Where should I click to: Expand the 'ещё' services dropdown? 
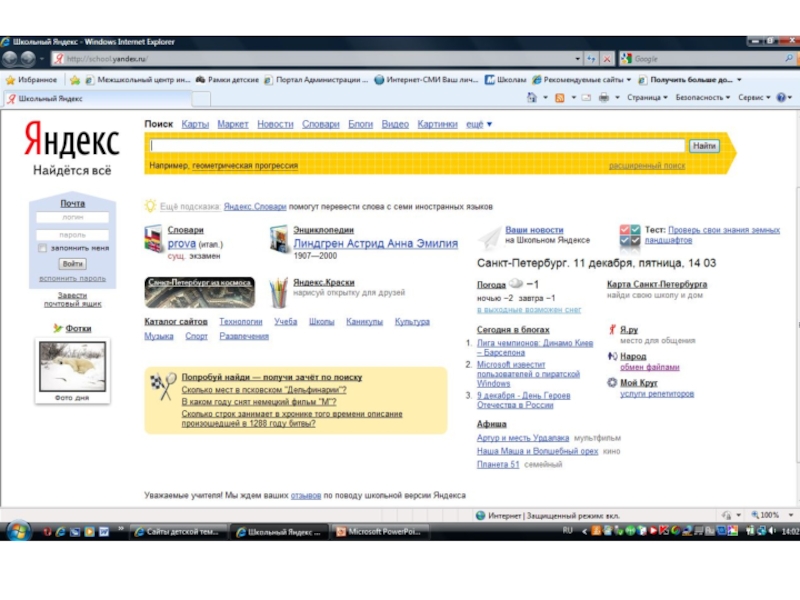tap(478, 124)
